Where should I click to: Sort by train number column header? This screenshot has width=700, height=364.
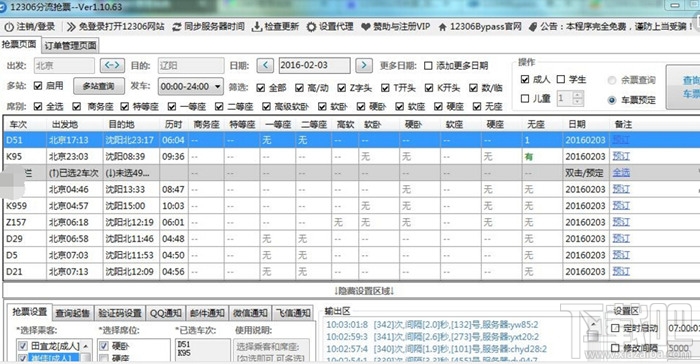point(25,124)
